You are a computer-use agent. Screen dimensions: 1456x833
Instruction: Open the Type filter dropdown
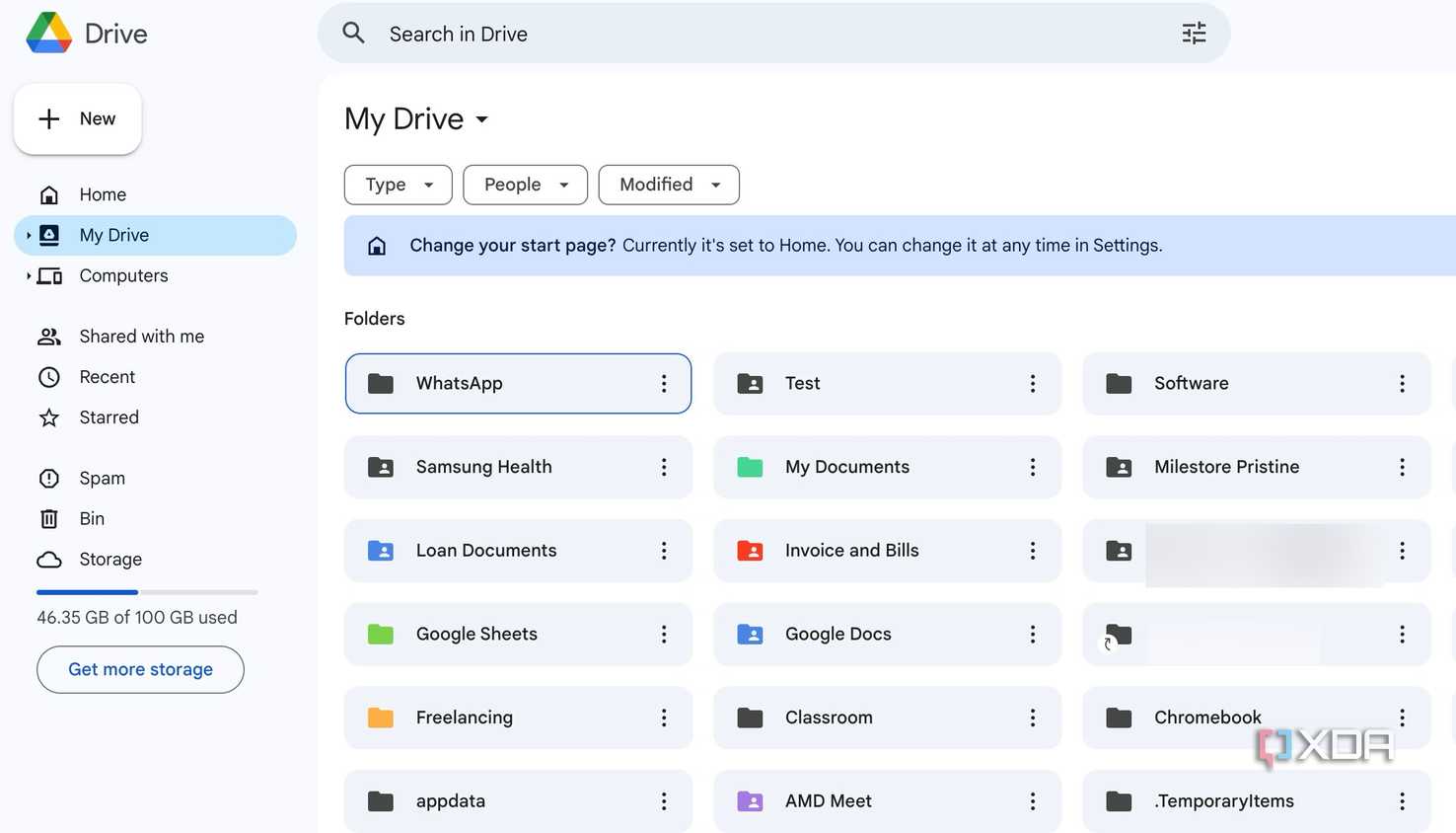tap(399, 185)
